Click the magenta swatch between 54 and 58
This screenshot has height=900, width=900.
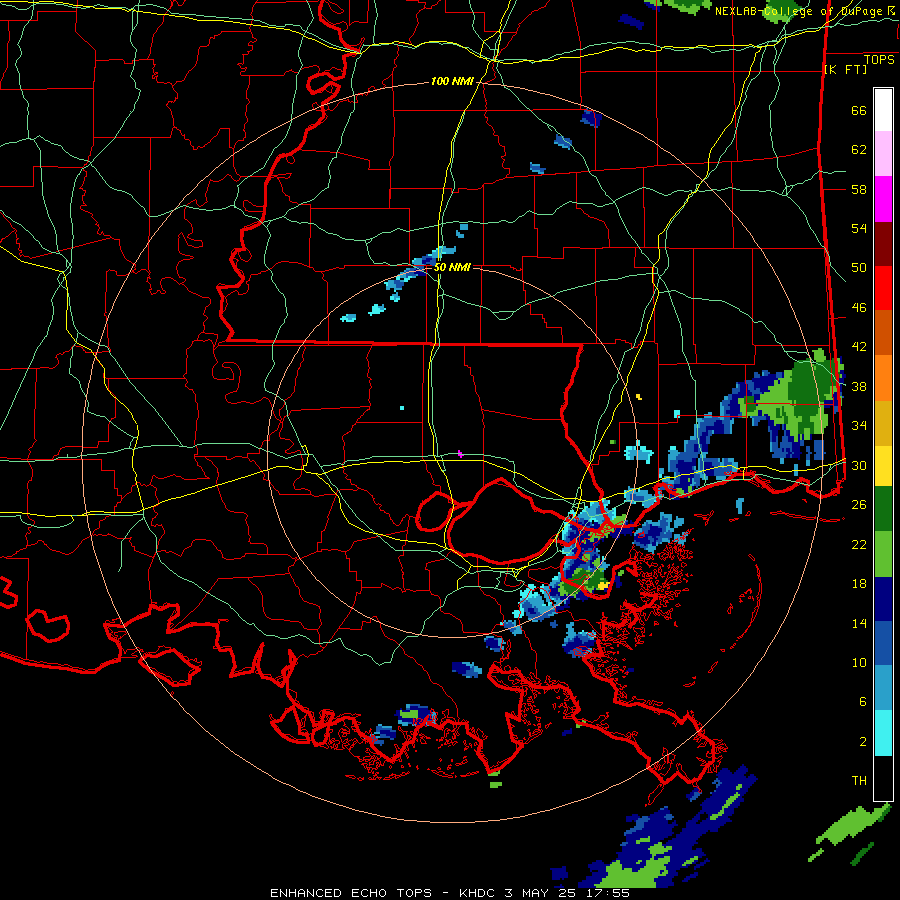coord(883,199)
